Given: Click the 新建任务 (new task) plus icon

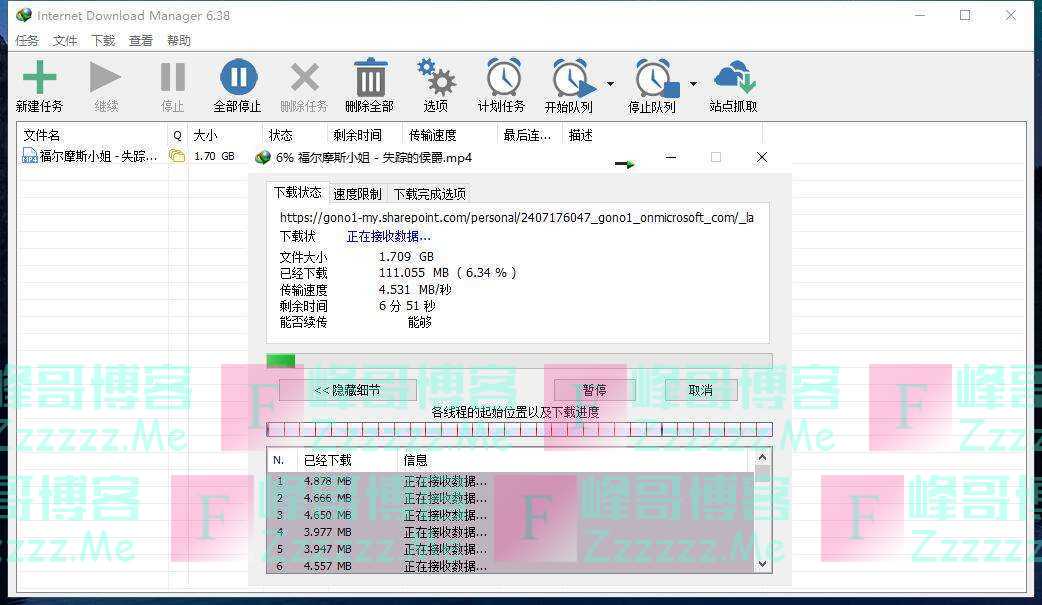Looking at the screenshot, I should coord(39,78).
